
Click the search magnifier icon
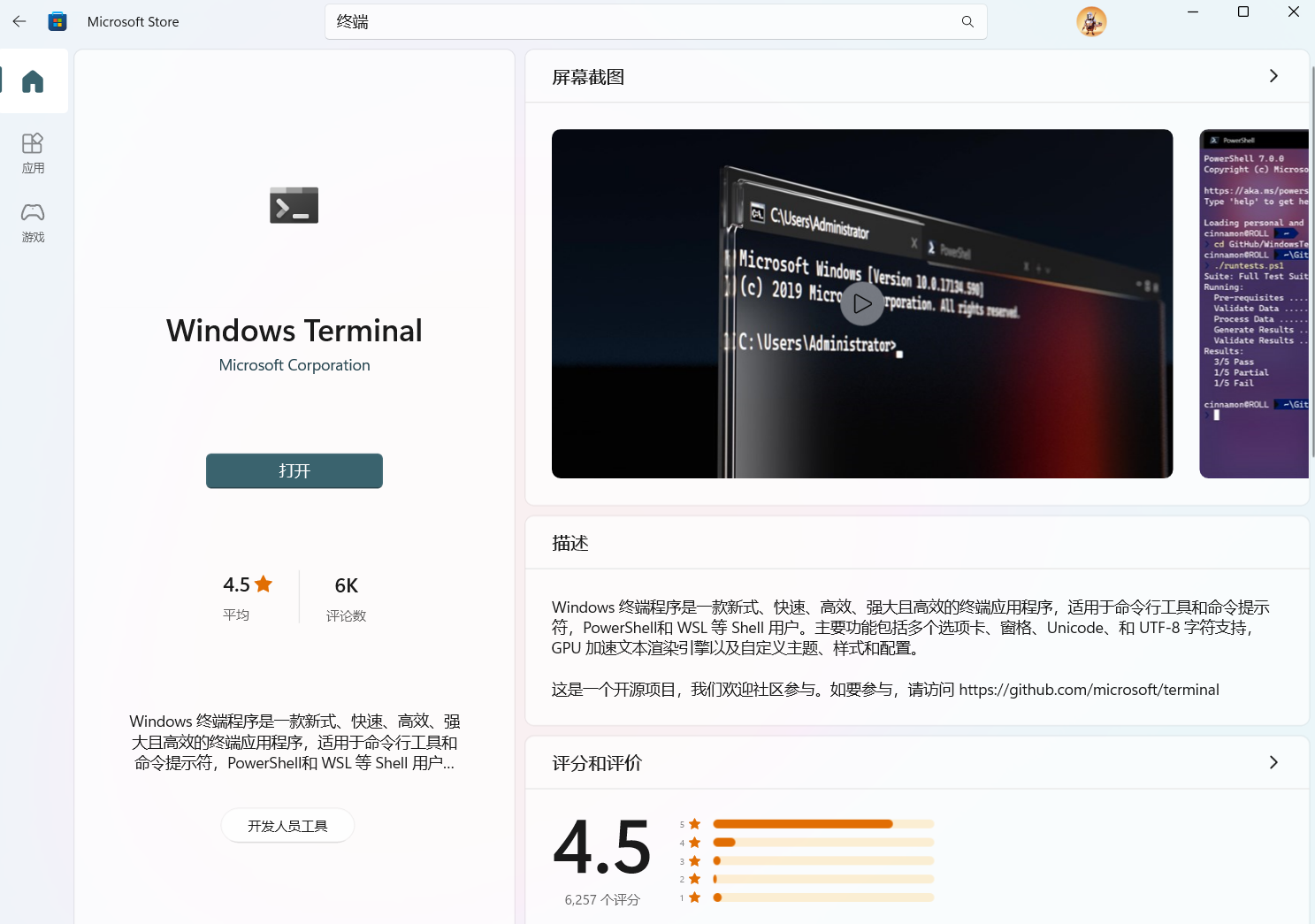[967, 22]
